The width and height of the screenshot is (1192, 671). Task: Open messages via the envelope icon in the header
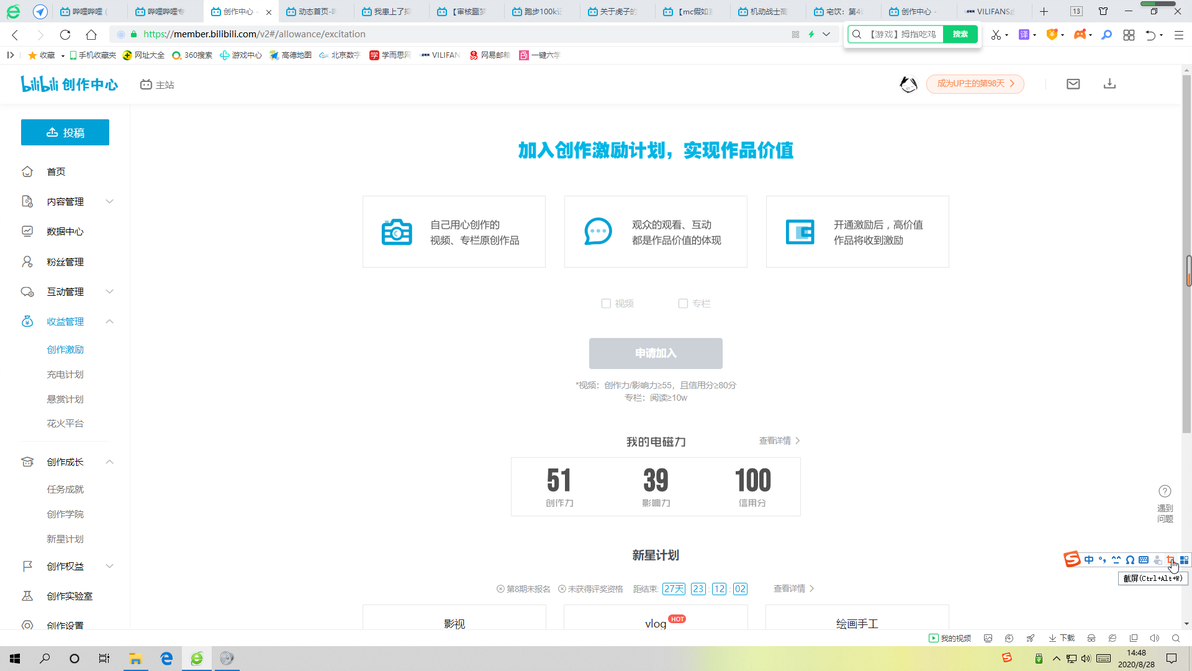tap(1072, 84)
